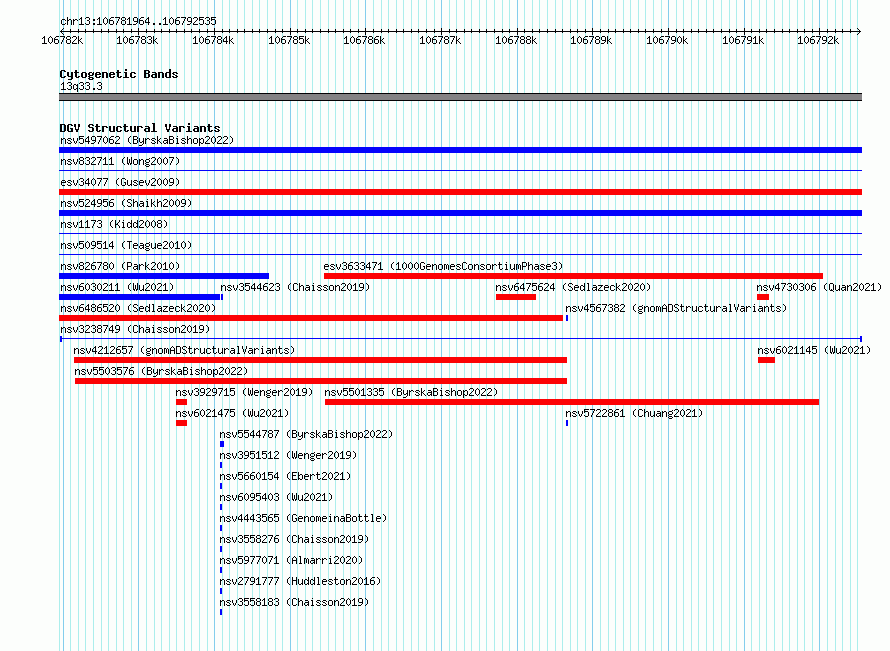
Task: Open nsv5722861 (Chuang2021) variant label
Action: [634, 413]
